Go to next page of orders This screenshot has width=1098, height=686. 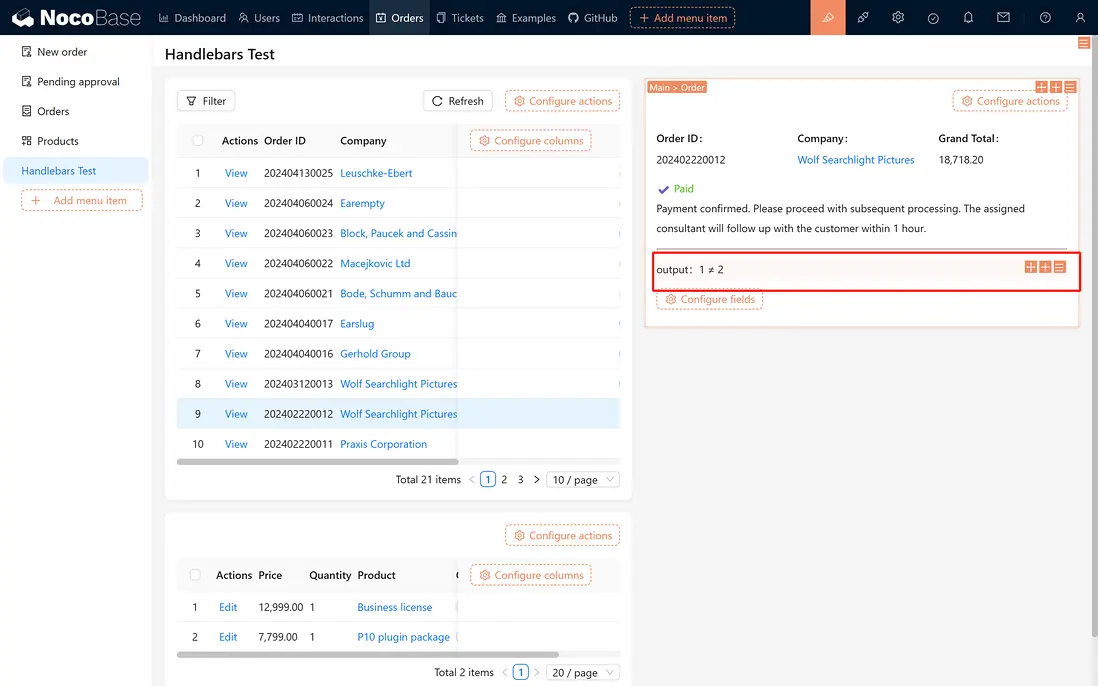click(x=536, y=480)
